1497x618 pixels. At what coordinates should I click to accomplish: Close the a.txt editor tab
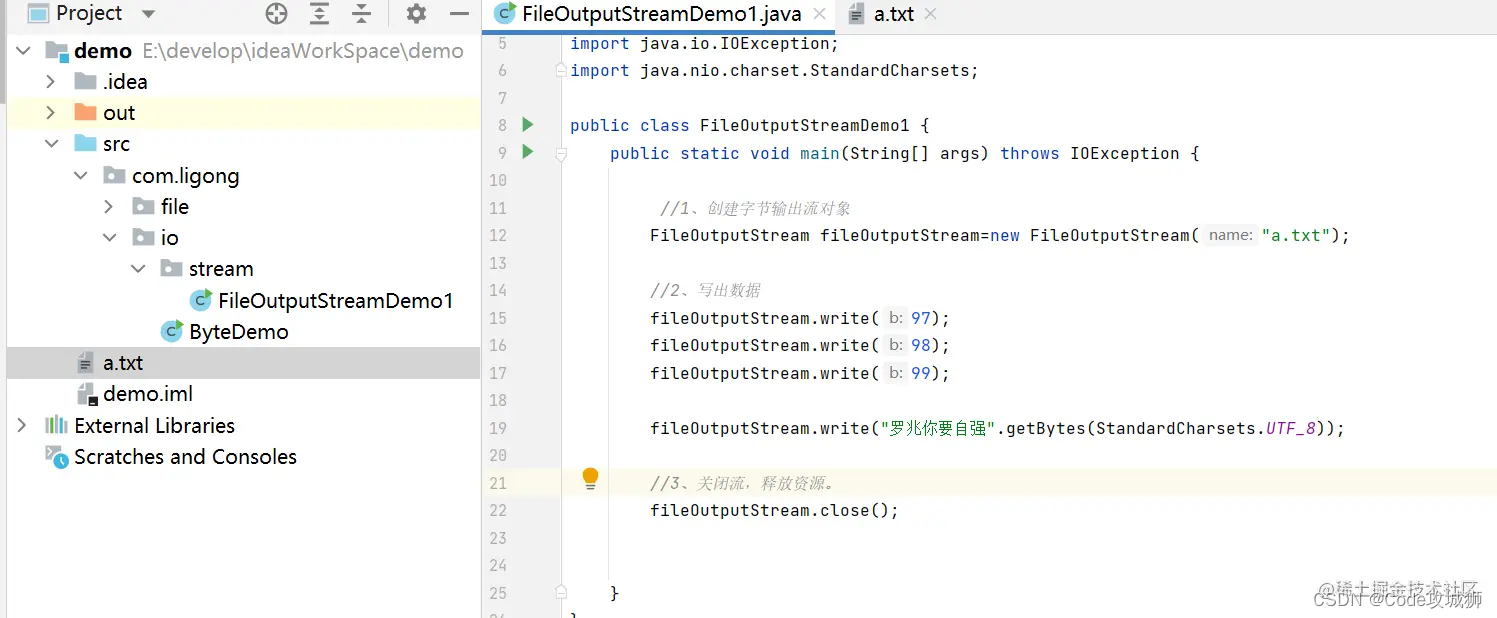931,14
